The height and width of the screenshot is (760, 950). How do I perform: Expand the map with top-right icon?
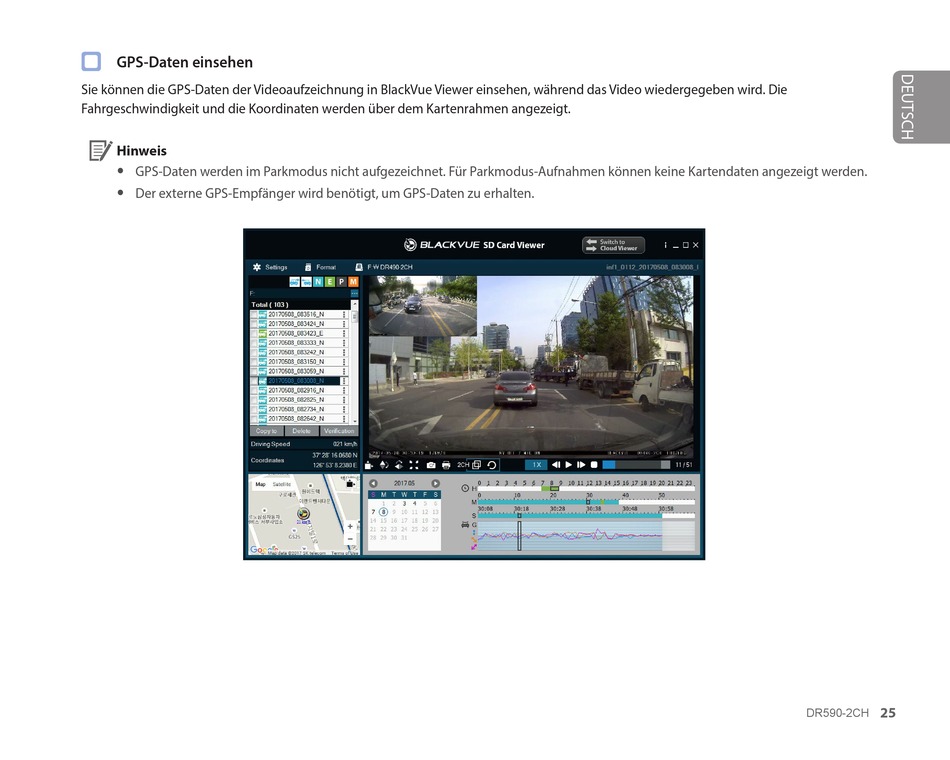coord(350,484)
